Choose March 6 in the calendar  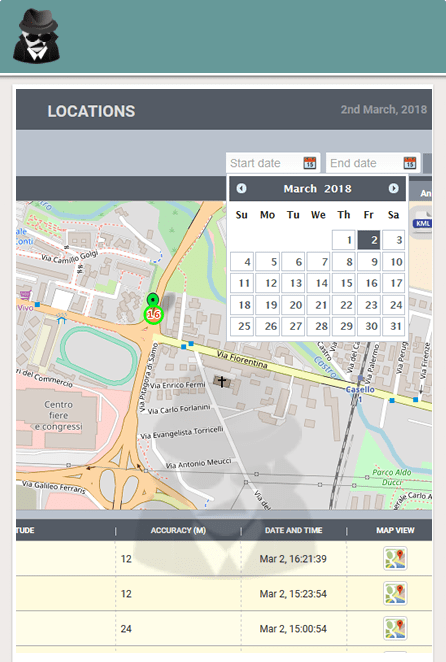coord(293,262)
